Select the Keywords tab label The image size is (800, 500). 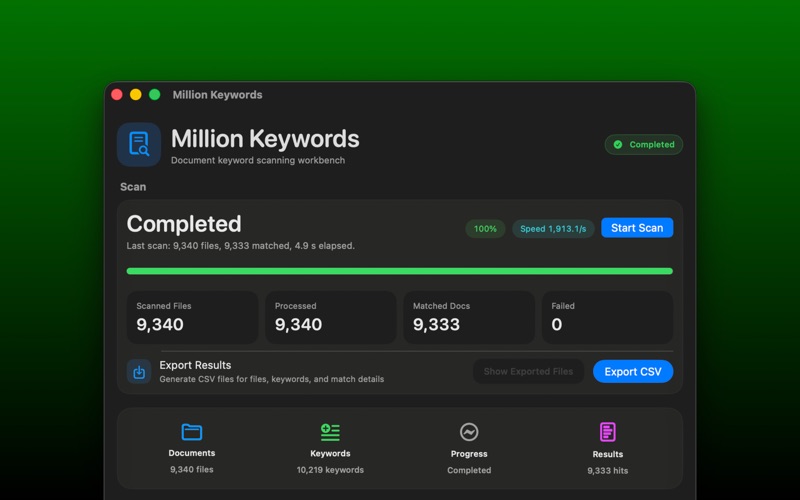pos(330,454)
